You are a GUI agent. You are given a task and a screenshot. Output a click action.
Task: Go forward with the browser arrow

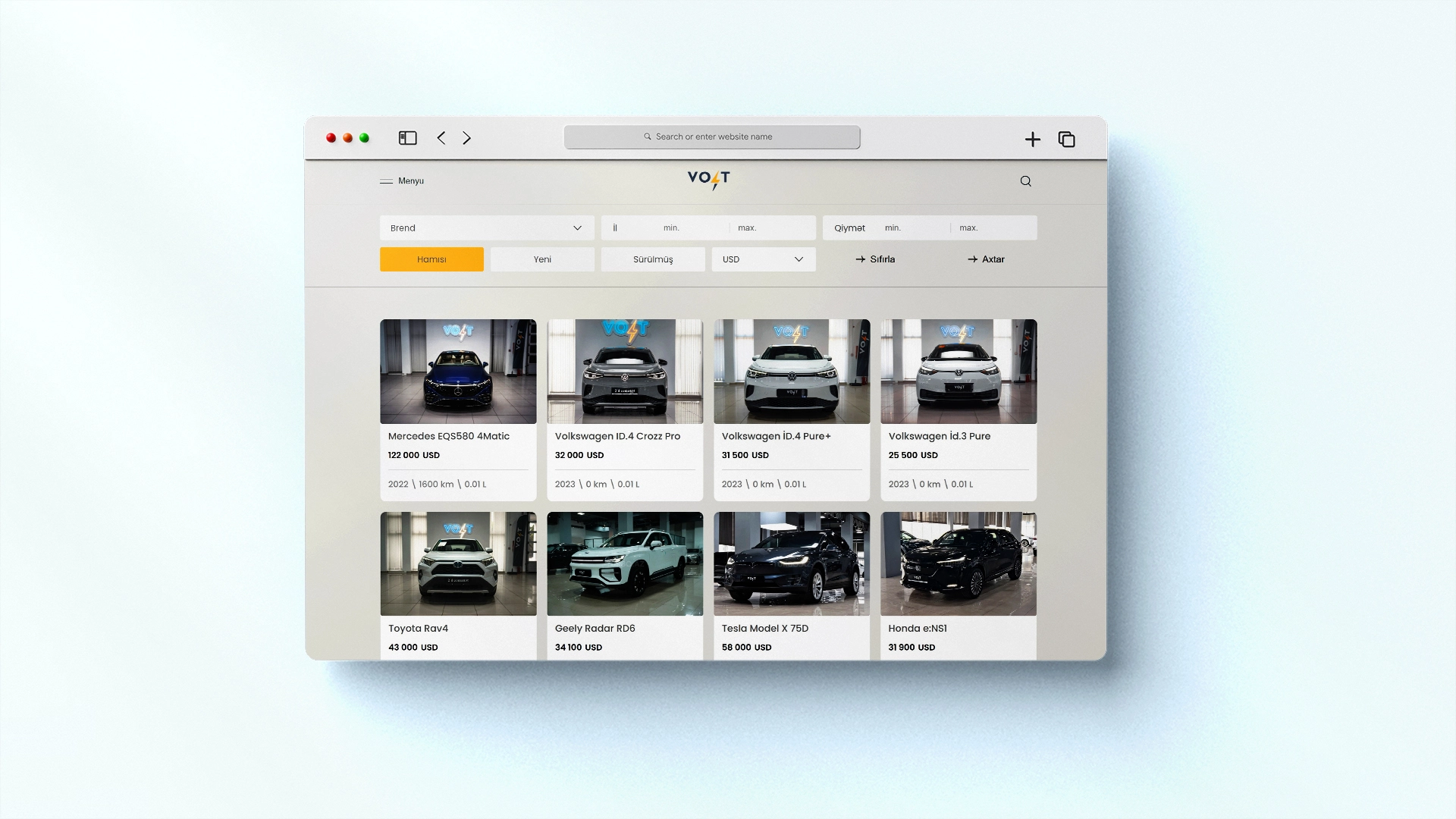click(x=466, y=138)
